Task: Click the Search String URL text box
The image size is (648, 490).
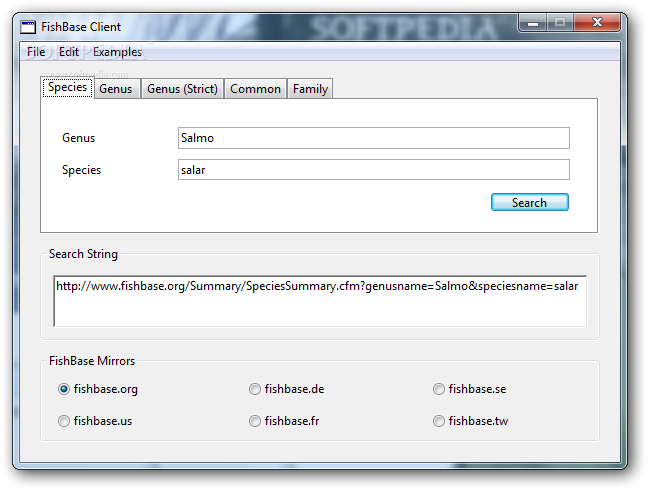Action: 320,301
